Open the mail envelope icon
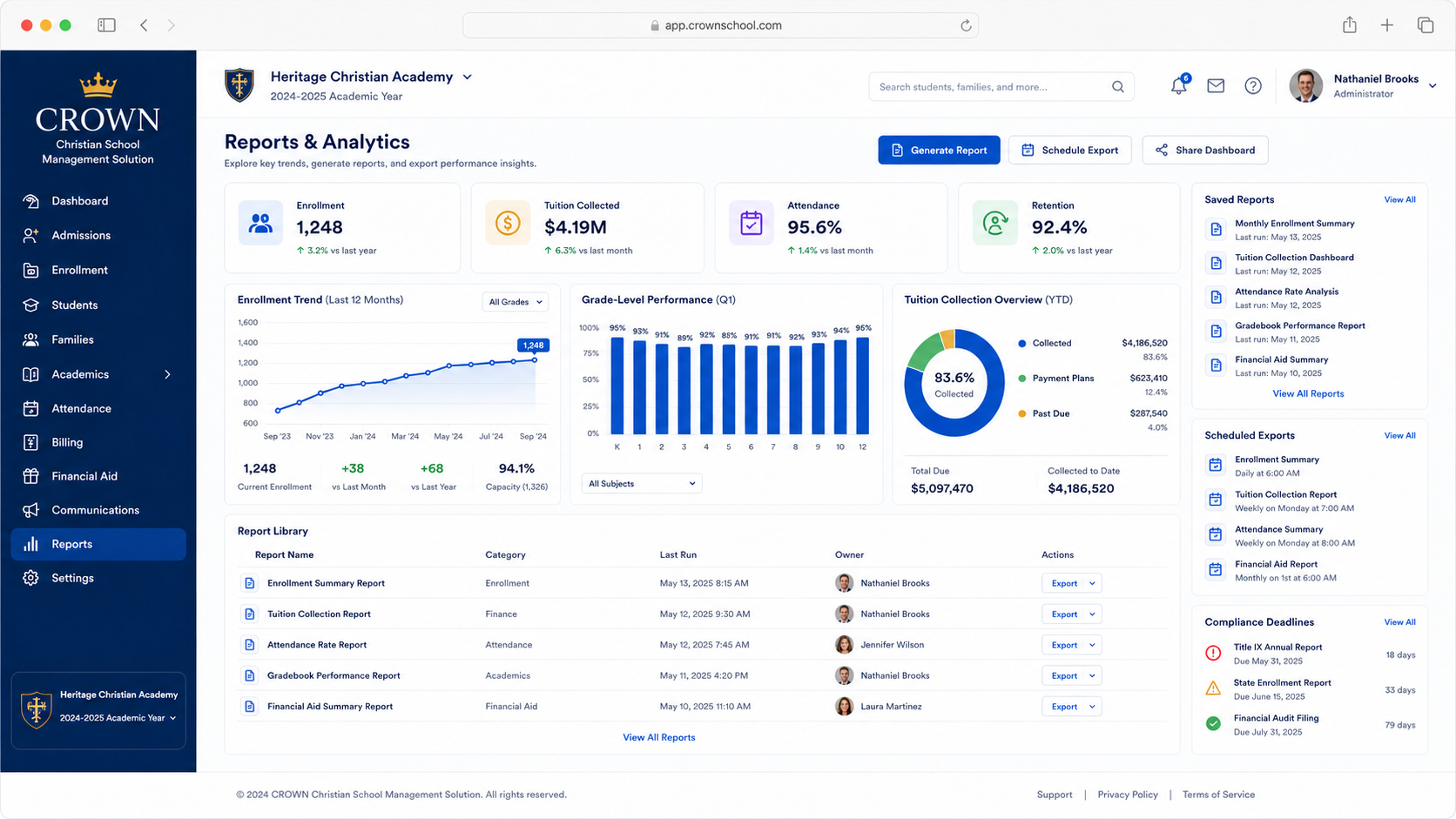This screenshot has height=819, width=1456. (x=1216, y=85)
